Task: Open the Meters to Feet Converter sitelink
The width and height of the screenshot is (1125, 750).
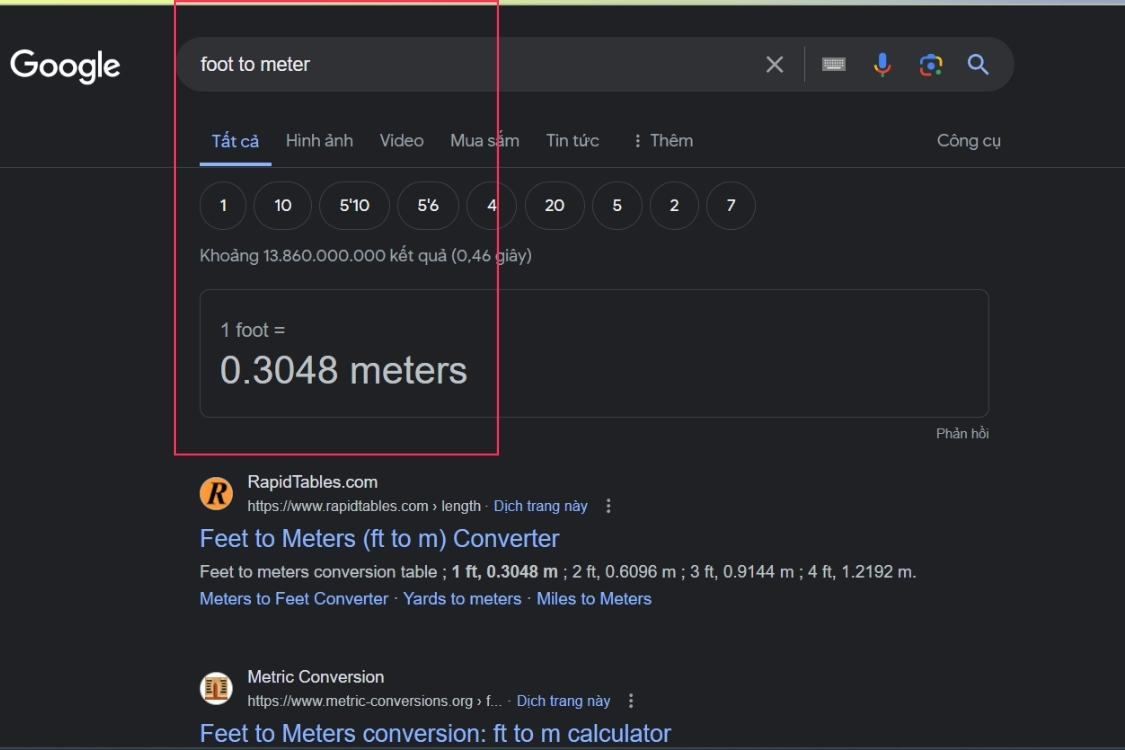Action: coord(293,599)
